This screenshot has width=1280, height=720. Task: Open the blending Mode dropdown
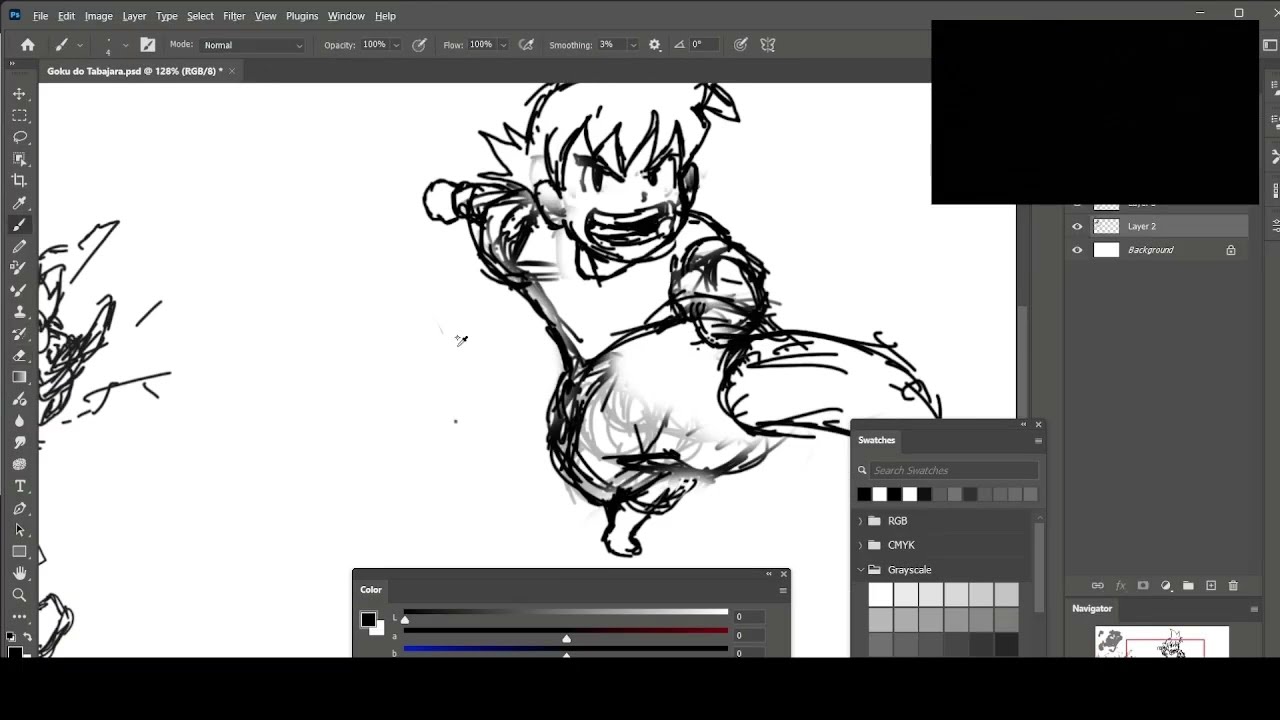pos(253,45)
